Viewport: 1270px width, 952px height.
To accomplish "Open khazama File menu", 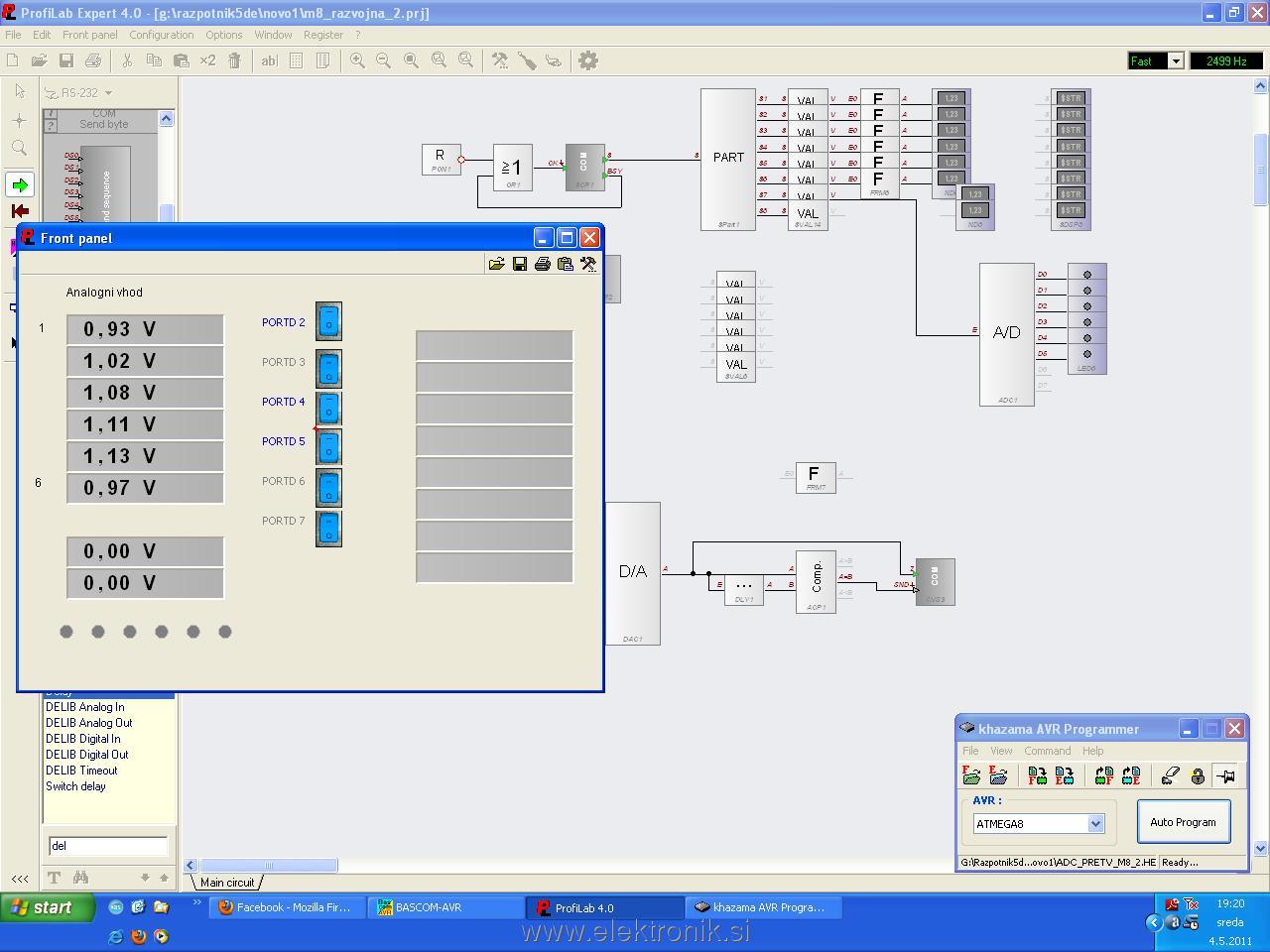I will [970, 751].
